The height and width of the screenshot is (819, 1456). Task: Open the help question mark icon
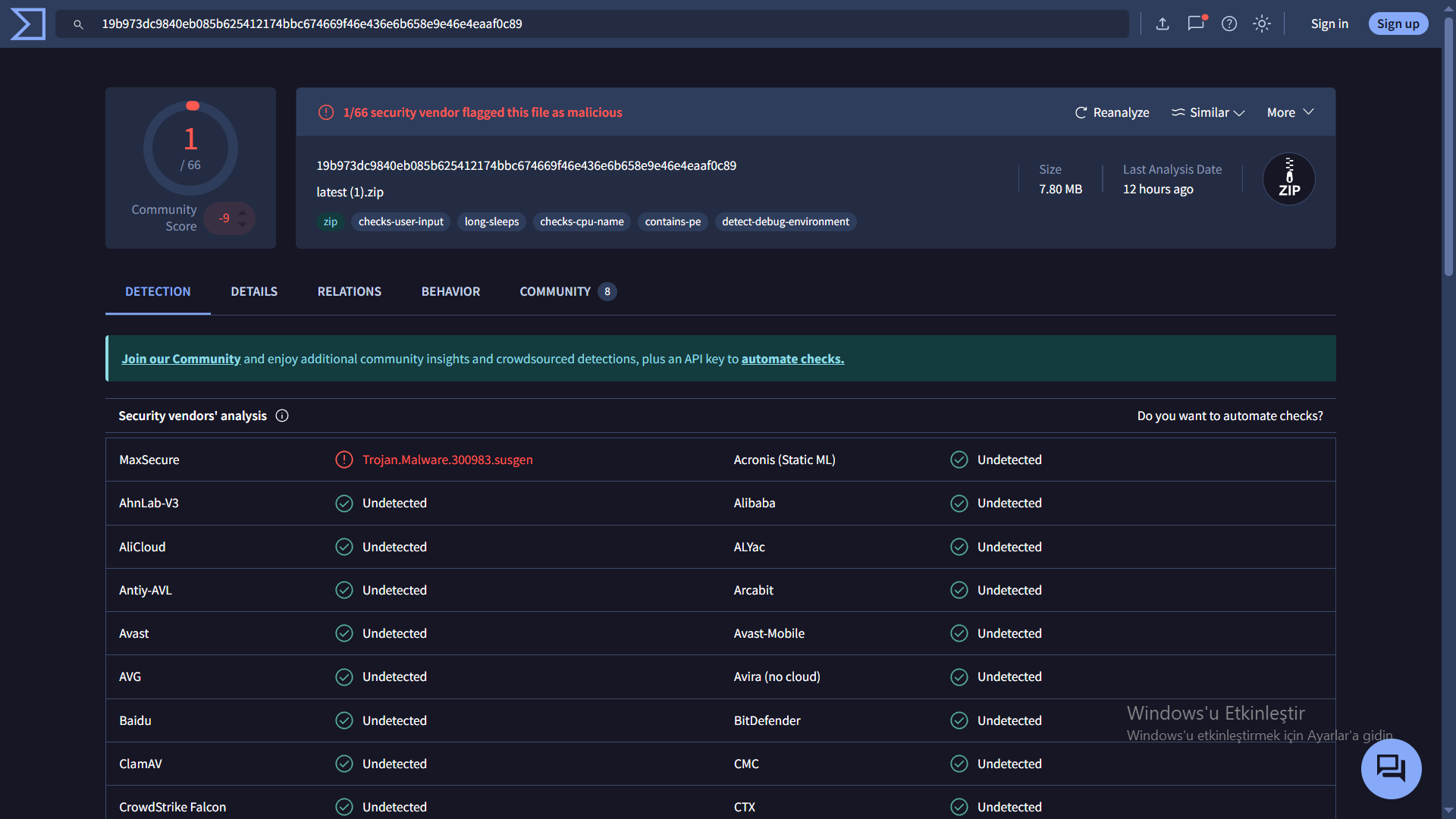pos(1229,24)
